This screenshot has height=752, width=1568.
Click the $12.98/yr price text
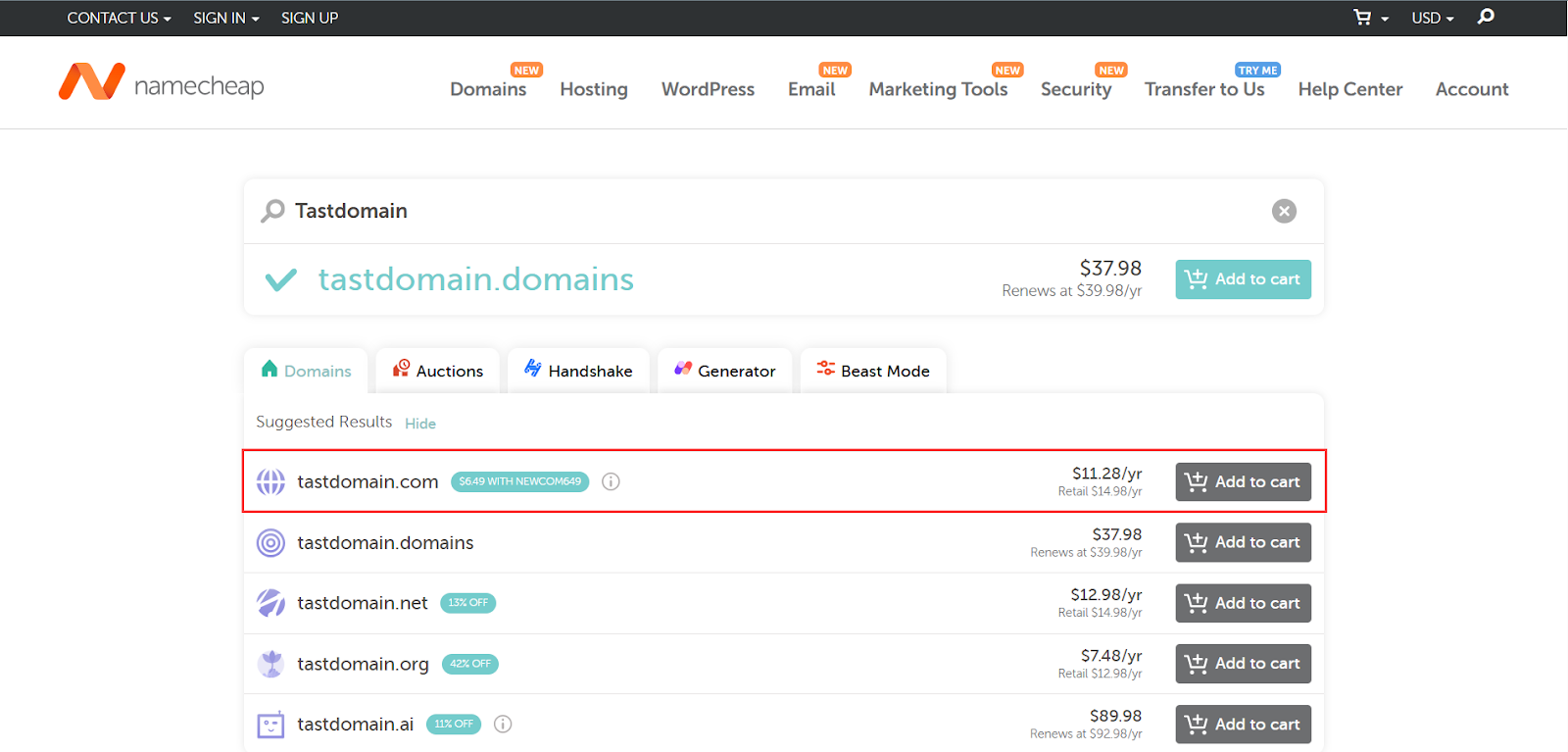[1106, 595]
